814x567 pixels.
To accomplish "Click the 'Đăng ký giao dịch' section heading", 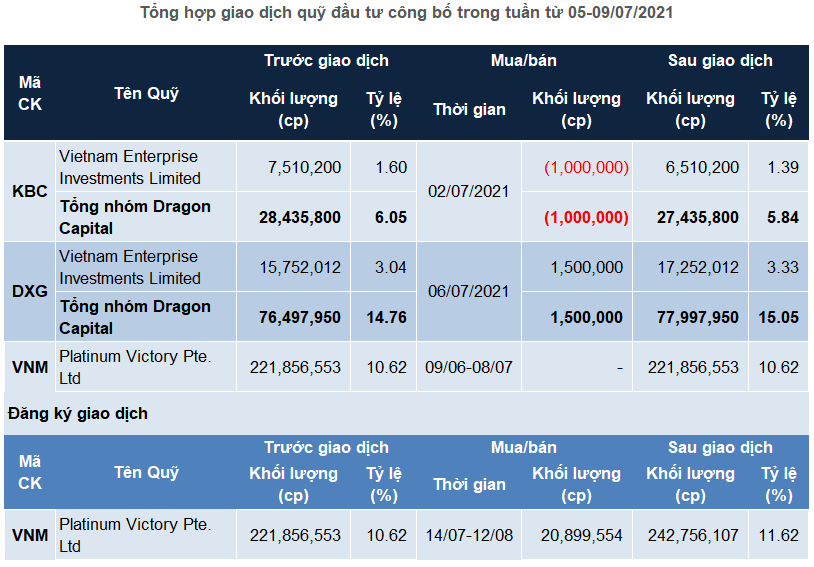I will coord(78,413).
